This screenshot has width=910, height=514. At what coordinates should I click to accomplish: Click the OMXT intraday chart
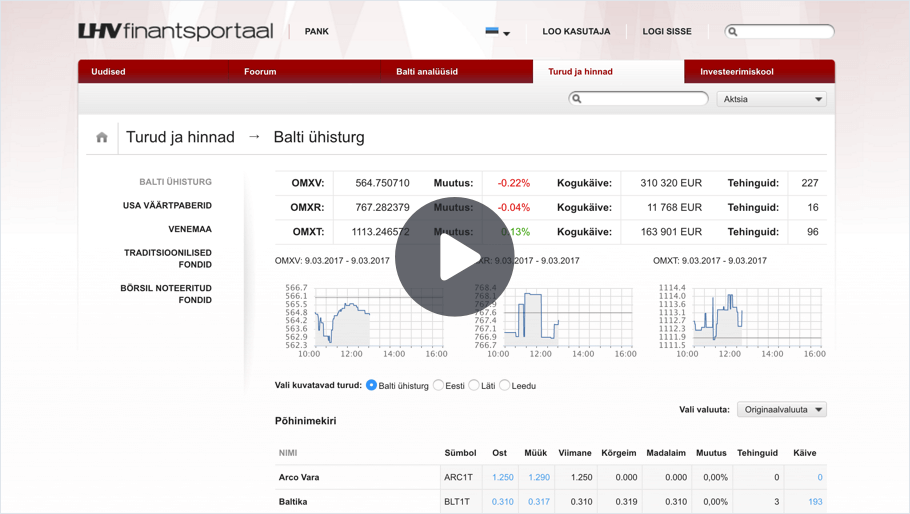(x=742, y=321)
